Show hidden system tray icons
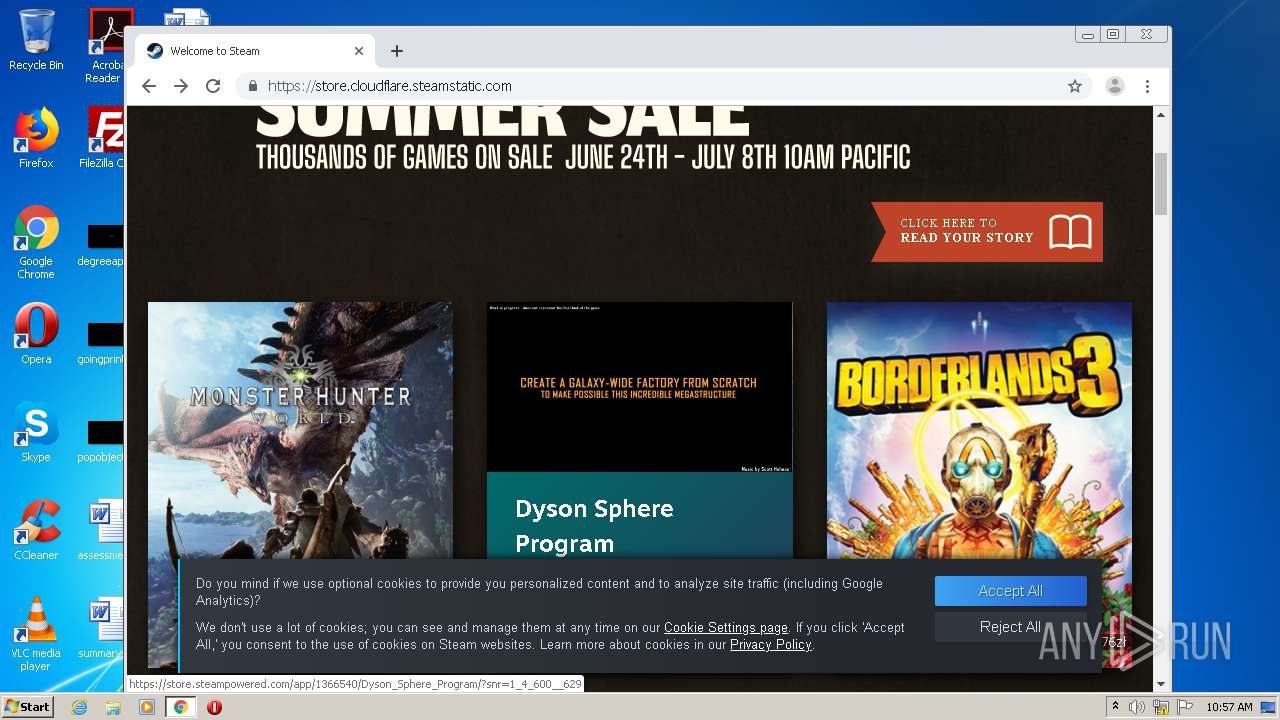Image resolution: width=1280 pixels, height=720 pixels. 1116,707
